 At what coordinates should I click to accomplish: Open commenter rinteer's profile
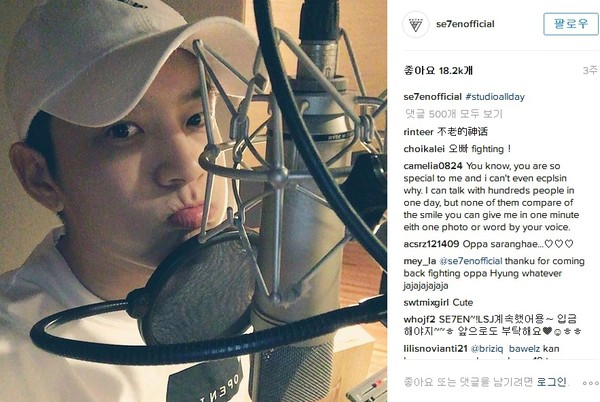(418, 132)
